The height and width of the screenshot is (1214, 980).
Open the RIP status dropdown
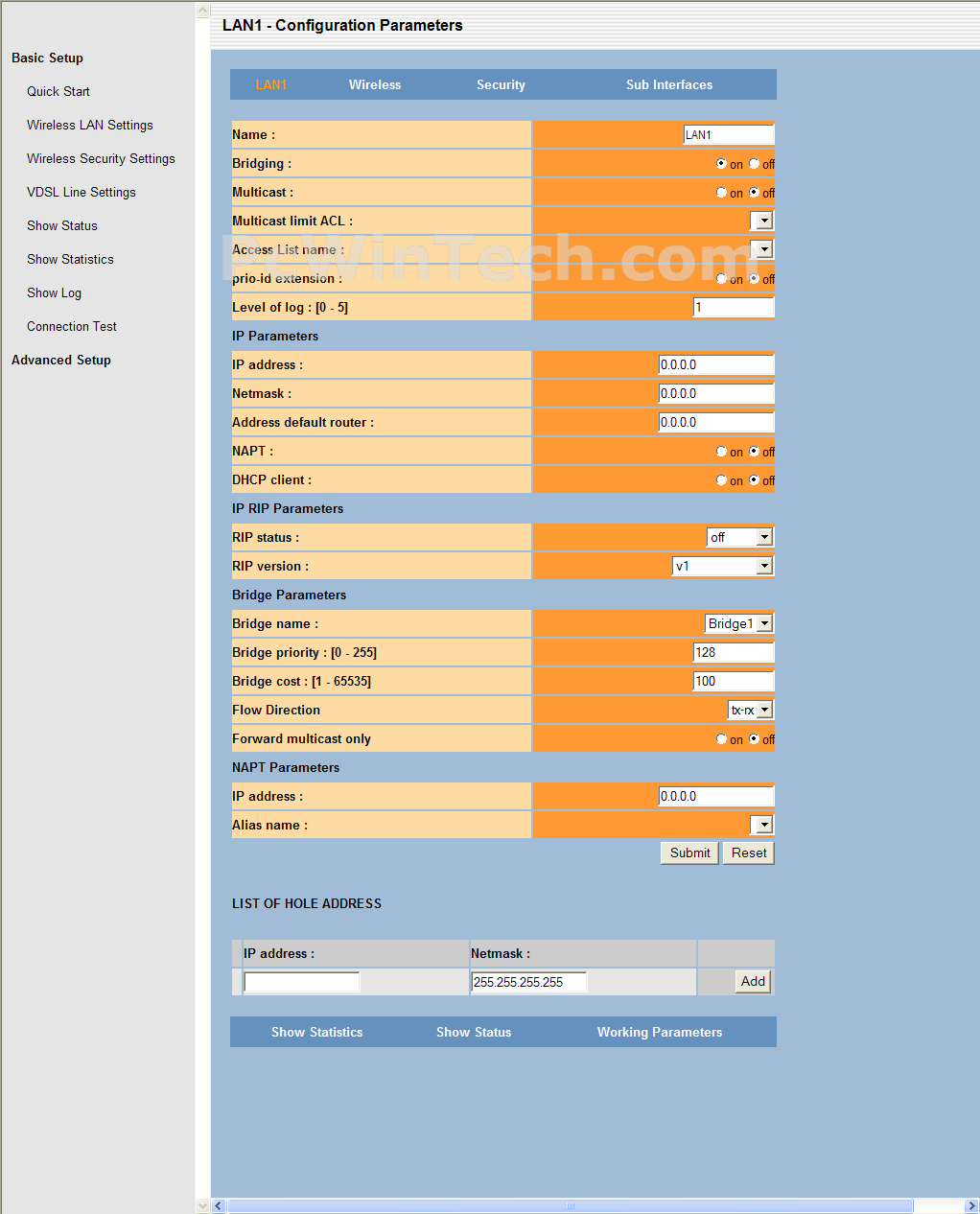739,537
